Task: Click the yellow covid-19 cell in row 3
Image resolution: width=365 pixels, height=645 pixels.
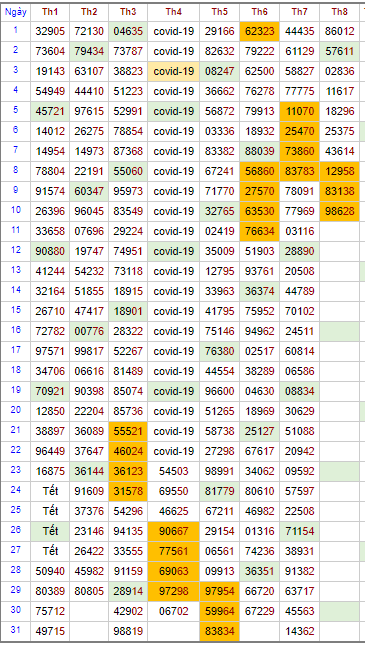Action: pos(174,71)
